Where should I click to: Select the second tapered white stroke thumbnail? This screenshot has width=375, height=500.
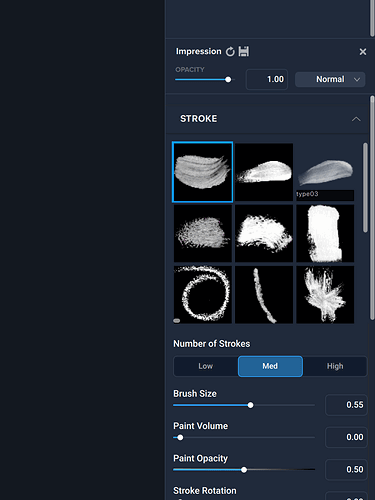(x=264, y=172)
